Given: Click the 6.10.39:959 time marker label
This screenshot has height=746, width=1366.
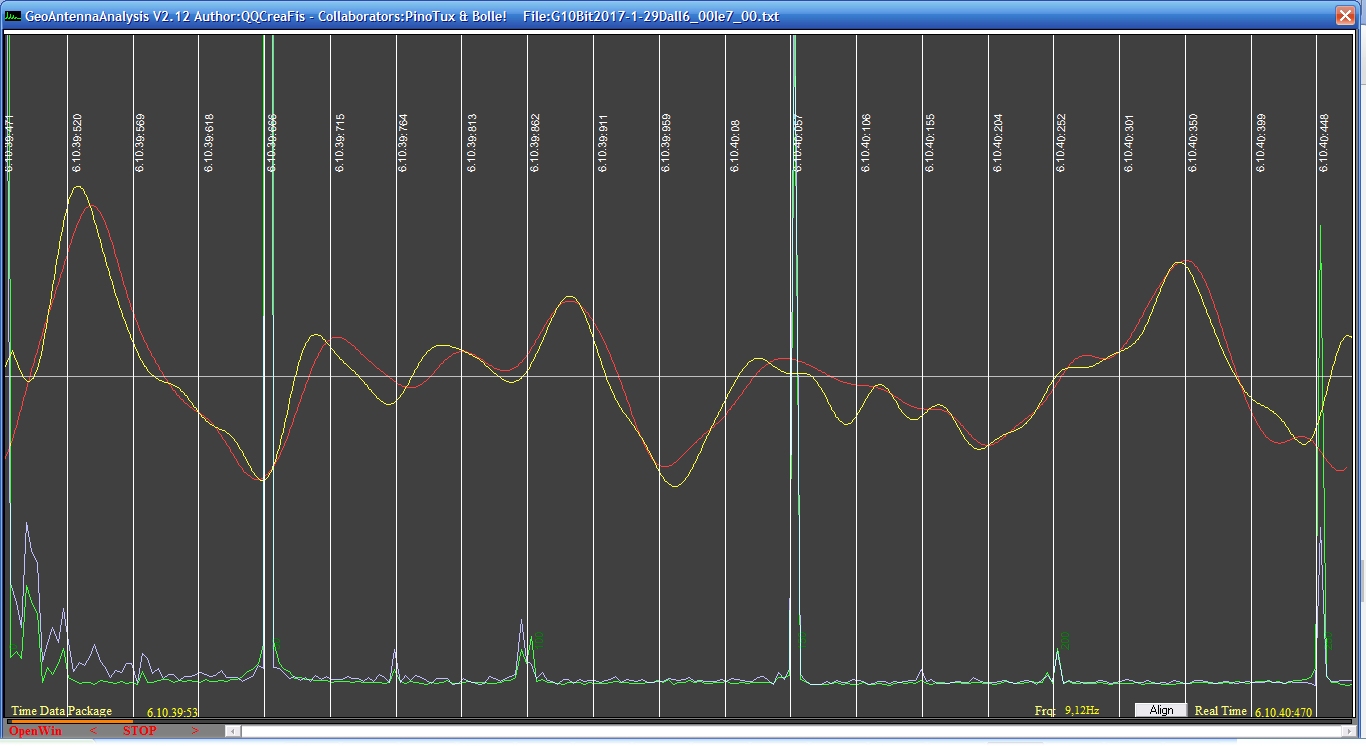Looking at the screenshot, I should 666,143.
